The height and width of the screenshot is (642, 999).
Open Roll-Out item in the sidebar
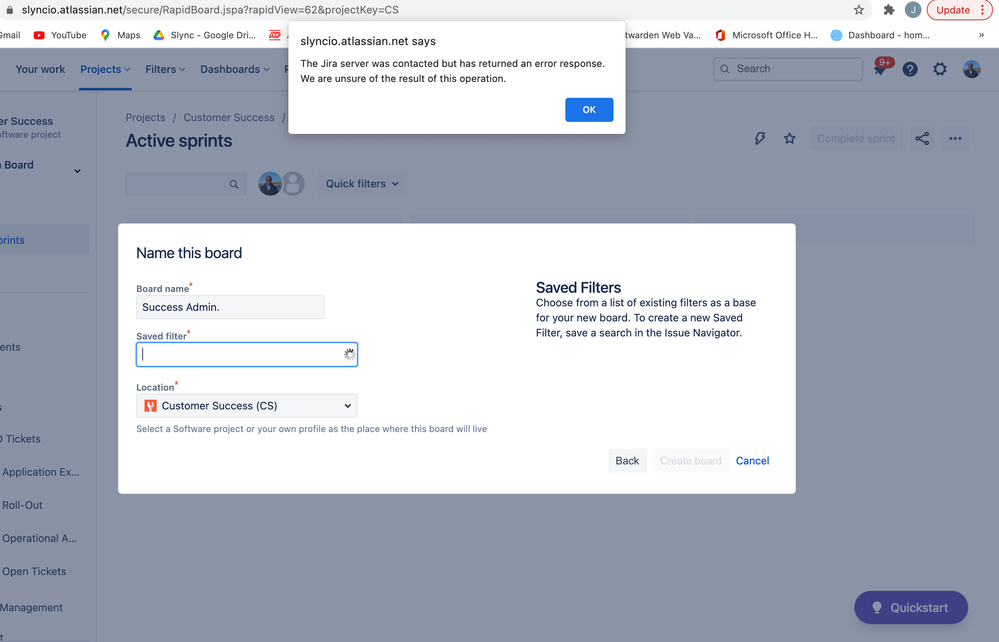point(22,505)
